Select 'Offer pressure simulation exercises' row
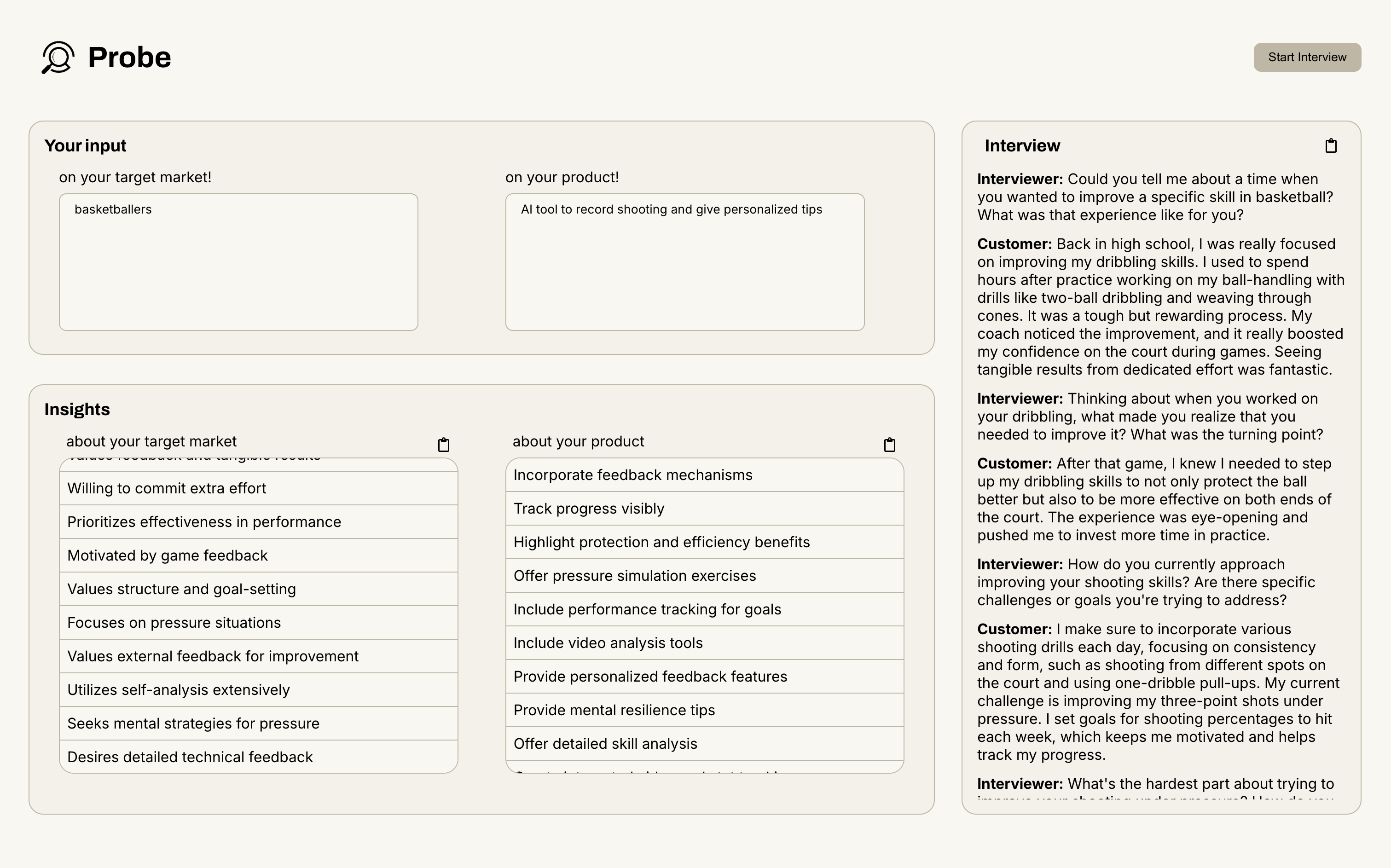Viewport: 1391px width, 868px height. (704, 576)
